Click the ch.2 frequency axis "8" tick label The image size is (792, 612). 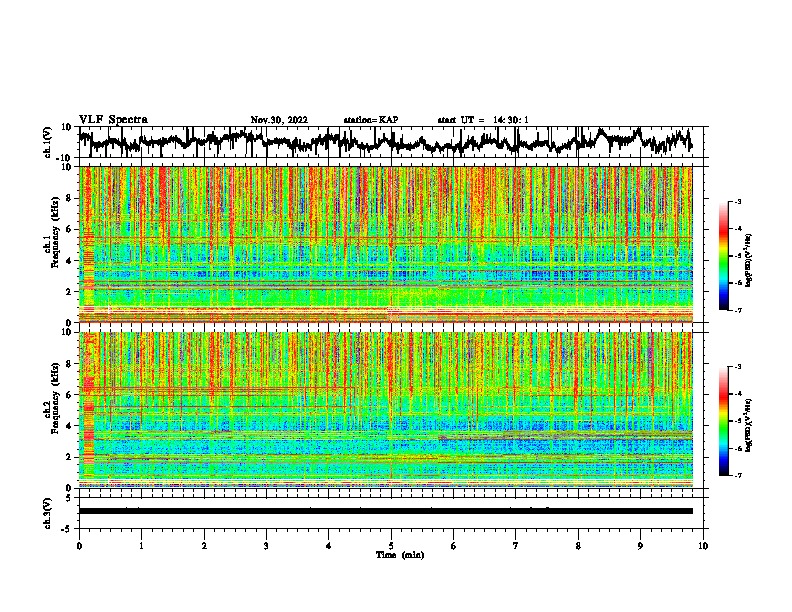coord(70,364)
